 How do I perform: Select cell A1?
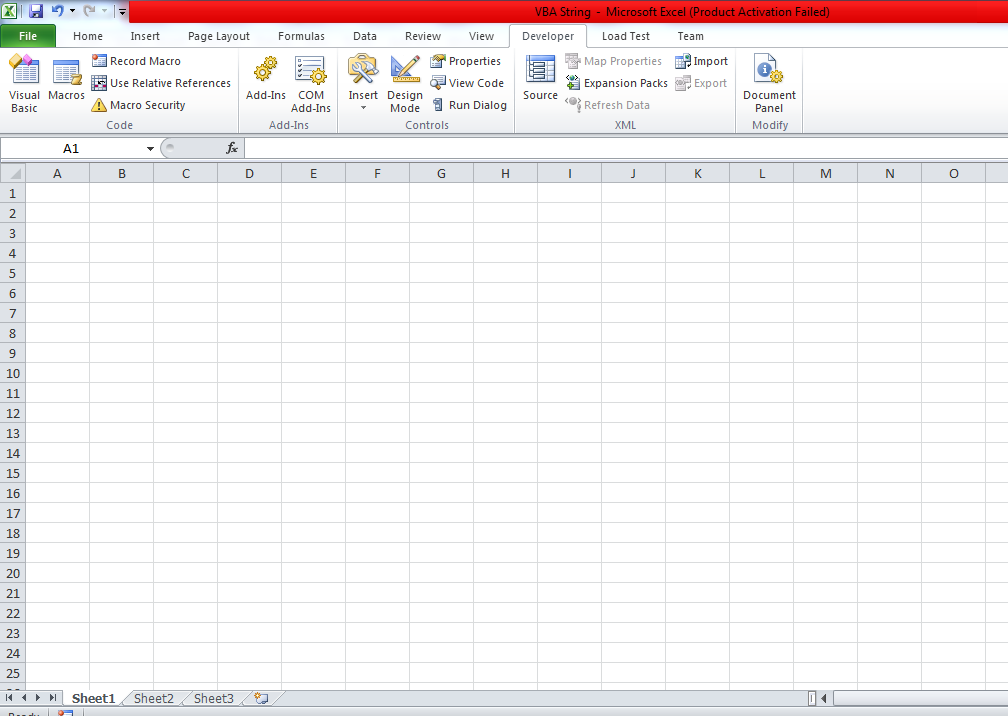tap(57, 193)
